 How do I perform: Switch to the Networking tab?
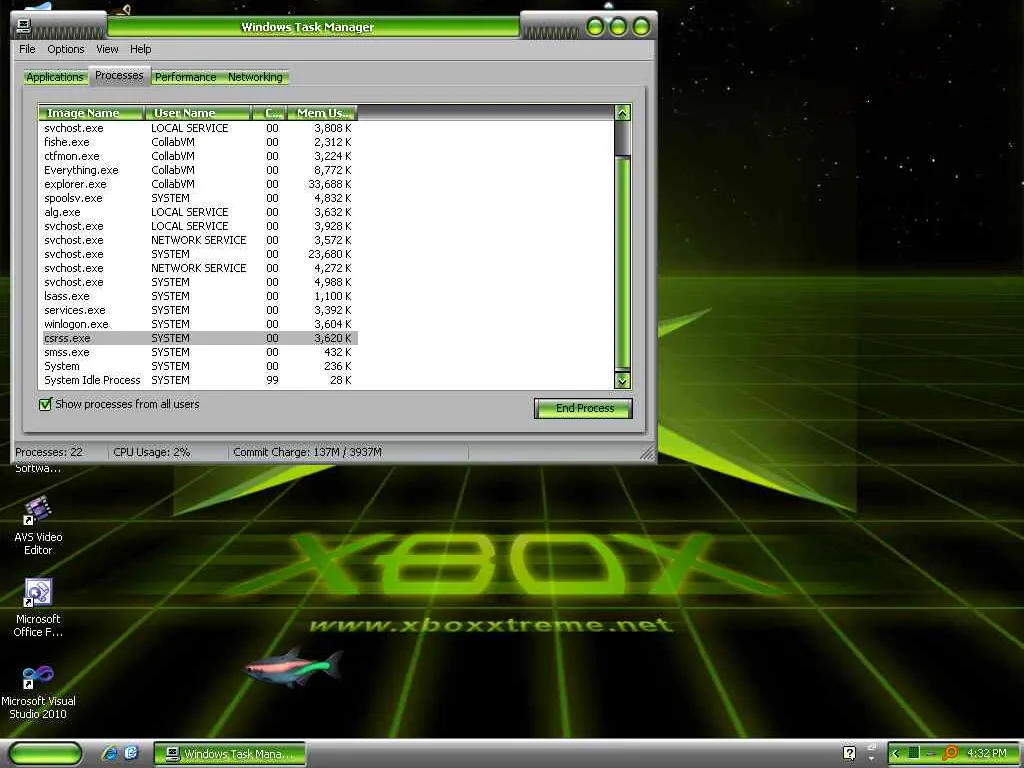(x=255, y=77)
